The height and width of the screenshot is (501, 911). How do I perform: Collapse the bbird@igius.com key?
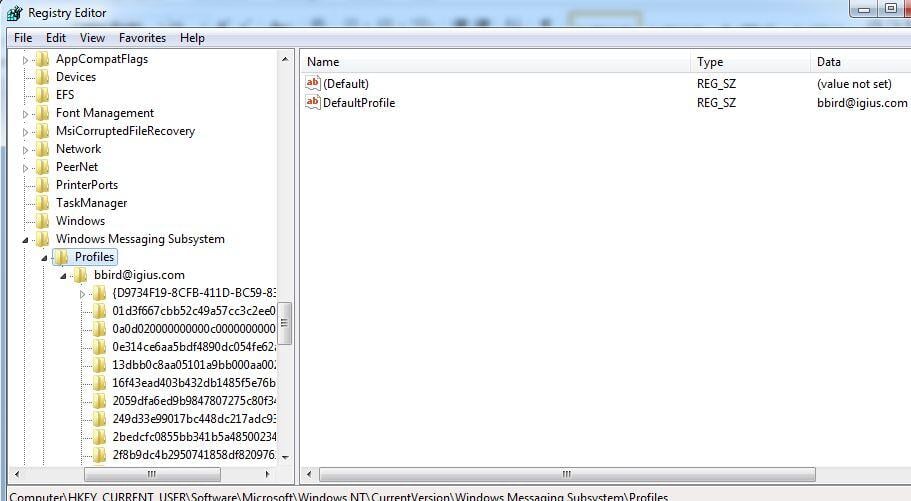click(63, 275)
